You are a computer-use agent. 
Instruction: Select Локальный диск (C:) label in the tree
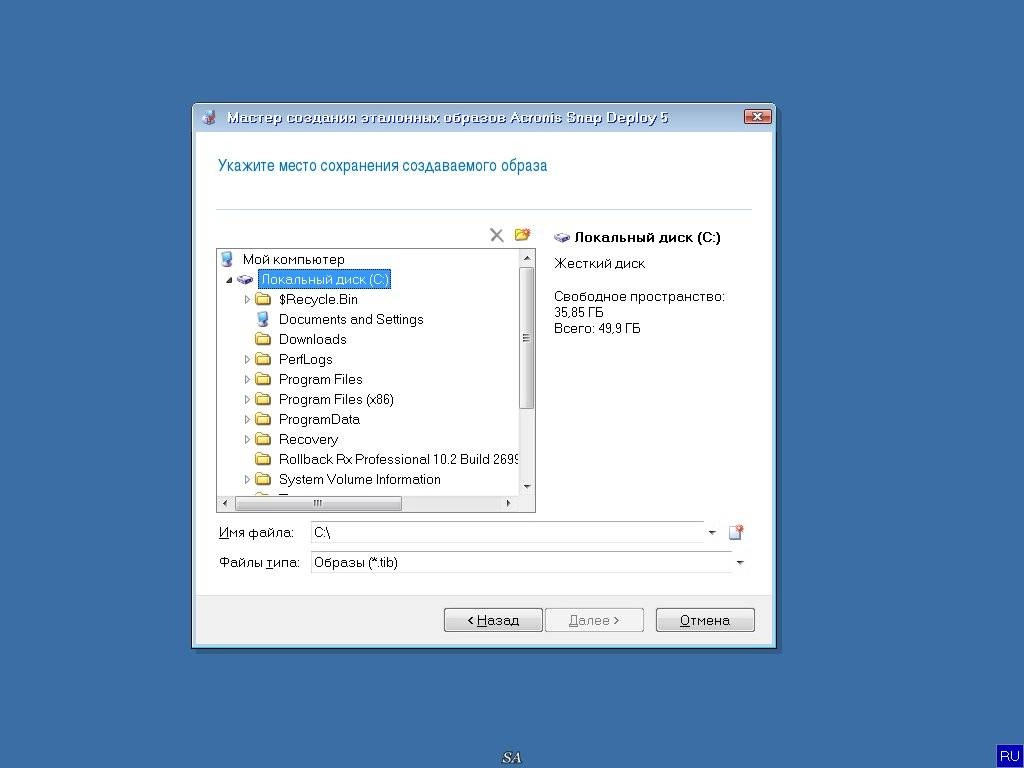click(x=325, y=280)
